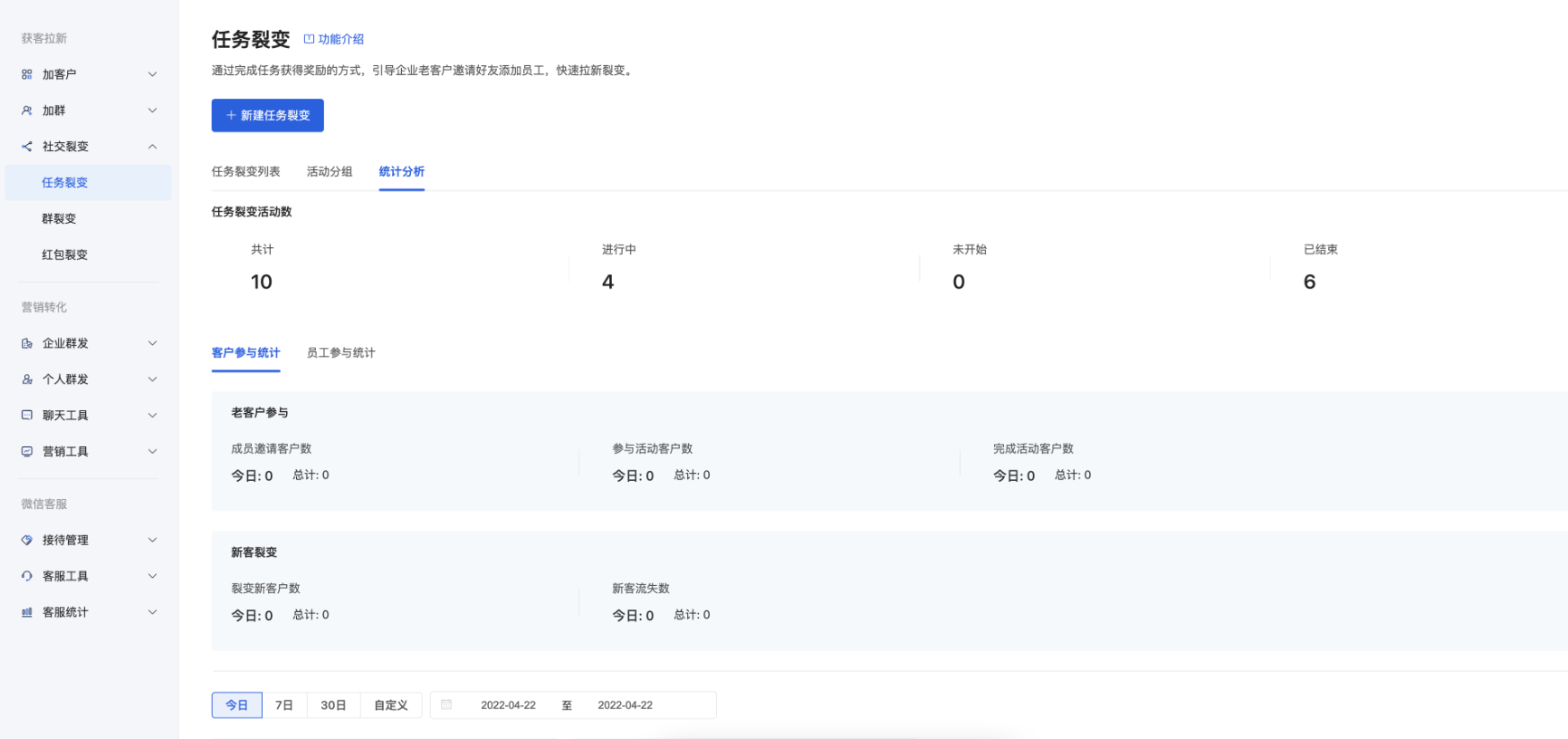Click the 营销工具 sidebar icon
The height and width of the screenshot is (739, 1568).
(27, 452)
